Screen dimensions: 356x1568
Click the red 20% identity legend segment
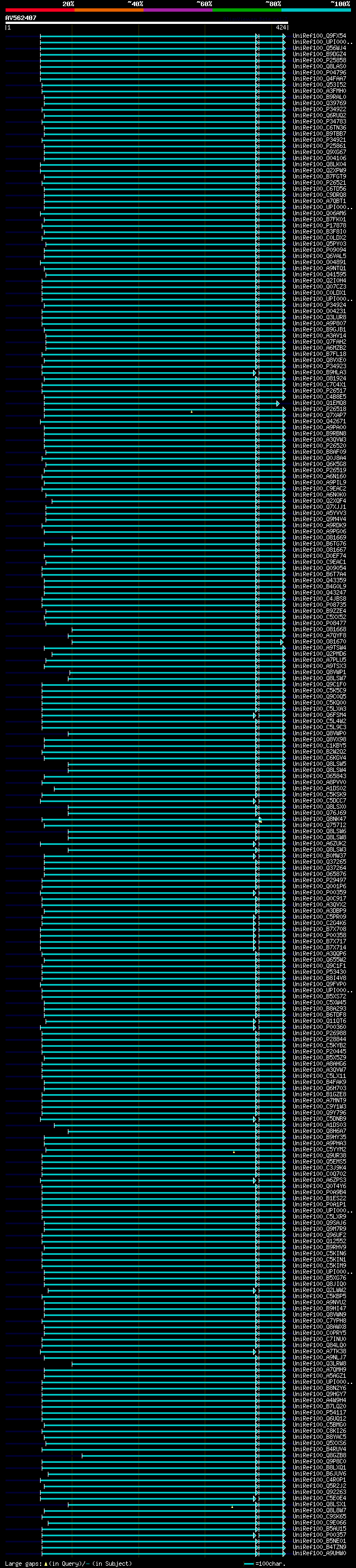[39, 10]
